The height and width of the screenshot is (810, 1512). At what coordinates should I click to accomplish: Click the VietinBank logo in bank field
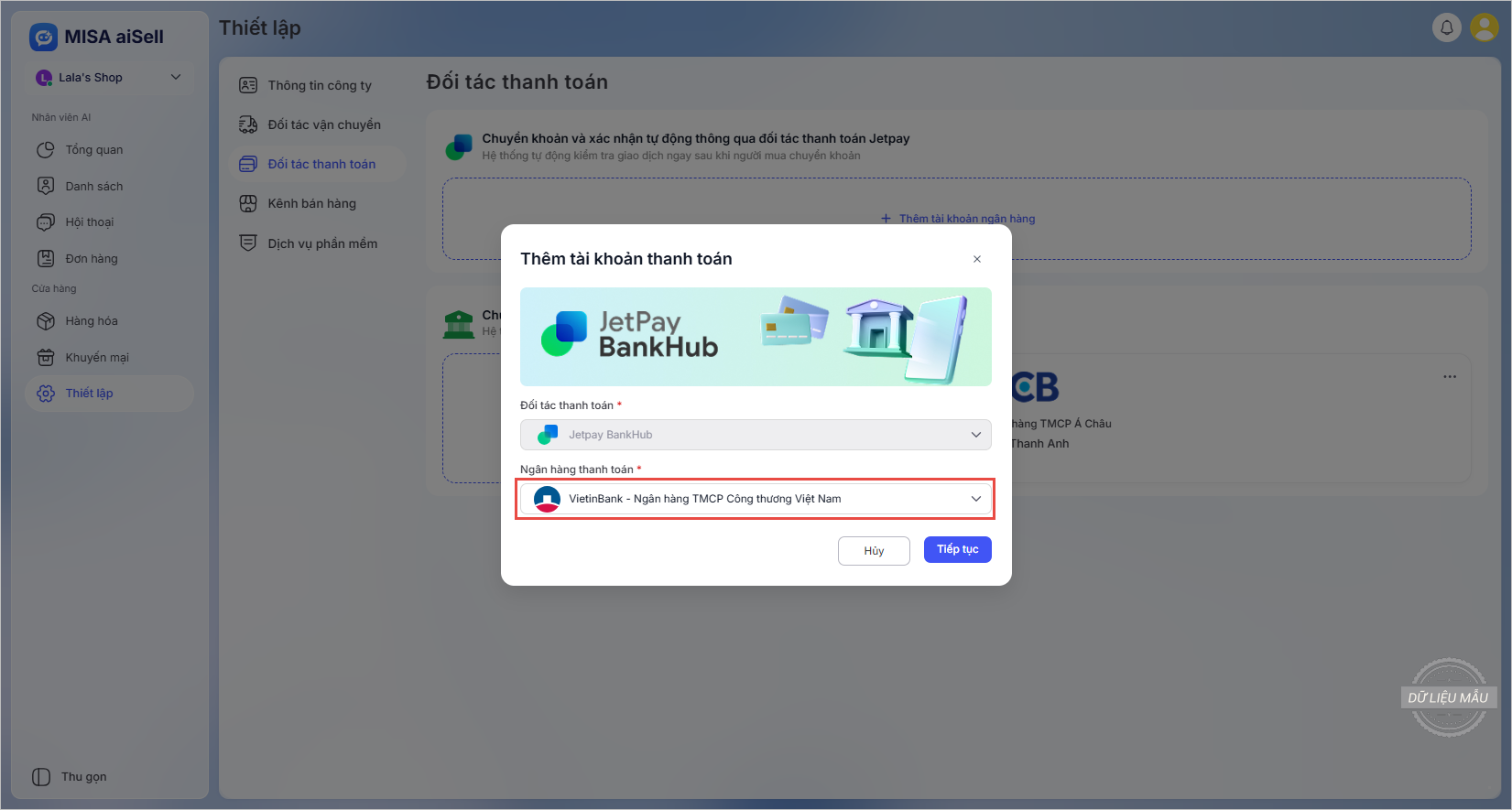[548, 499]
